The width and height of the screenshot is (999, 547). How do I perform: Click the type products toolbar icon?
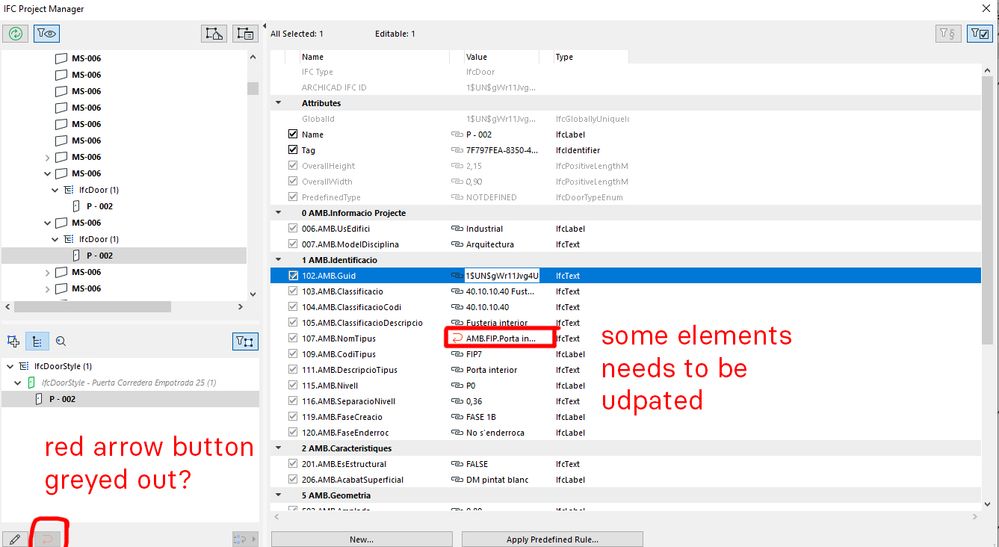tap(245, 34)
